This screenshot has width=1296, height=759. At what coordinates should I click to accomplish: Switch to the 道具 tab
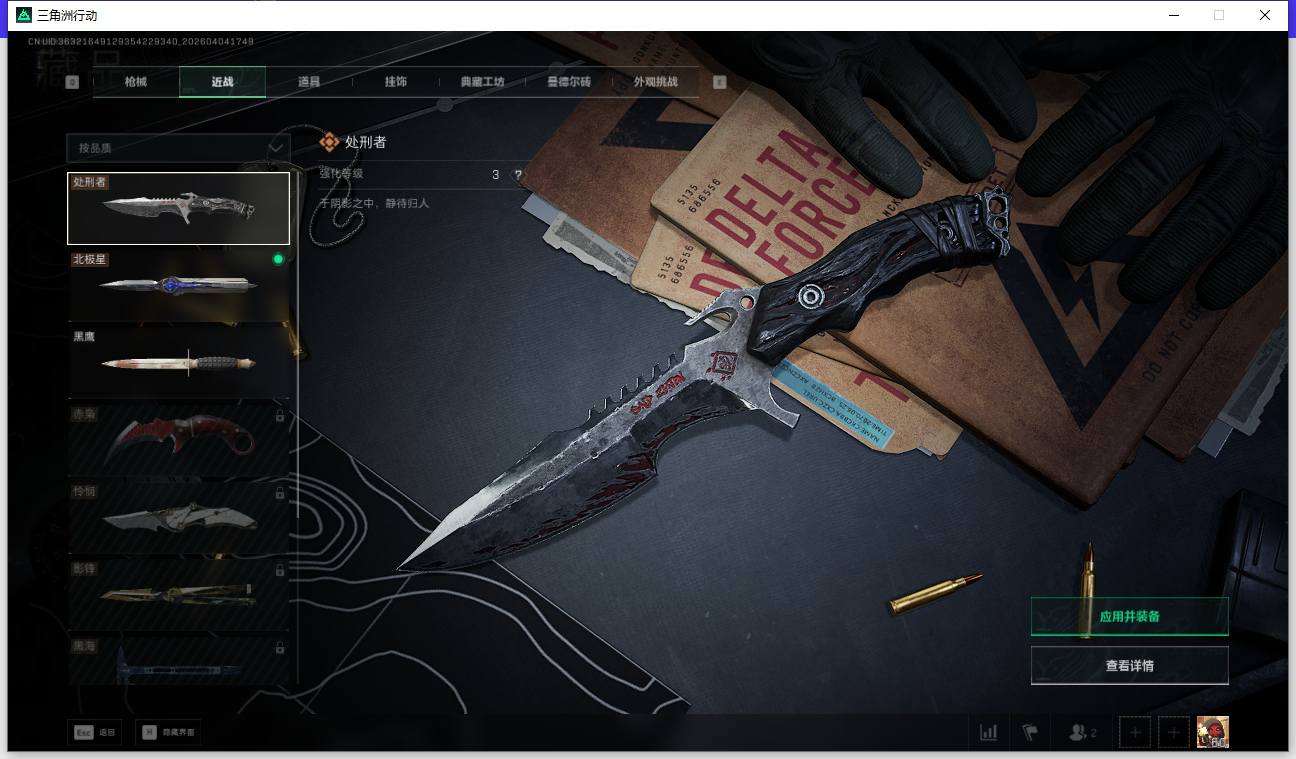tap(309, 82)
